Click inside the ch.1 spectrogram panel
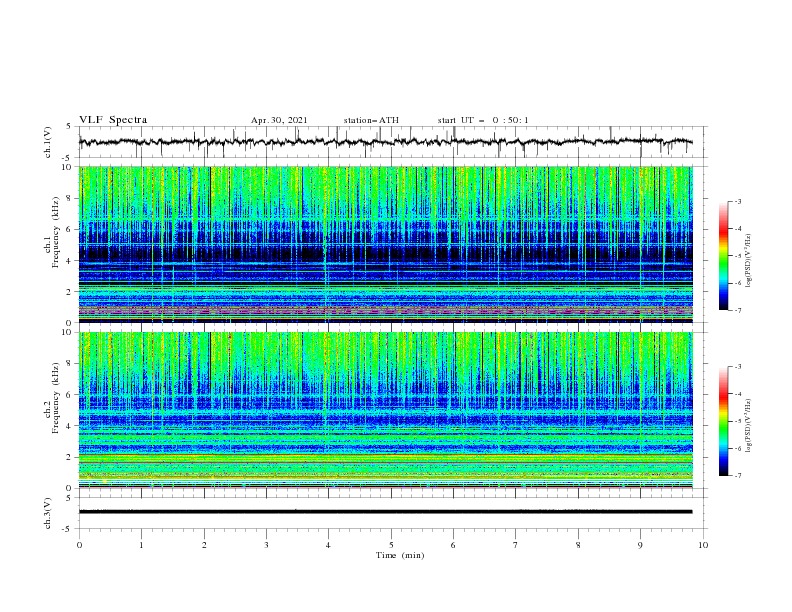The height and width of the screenshot is (612, 792). pos(385,244)
